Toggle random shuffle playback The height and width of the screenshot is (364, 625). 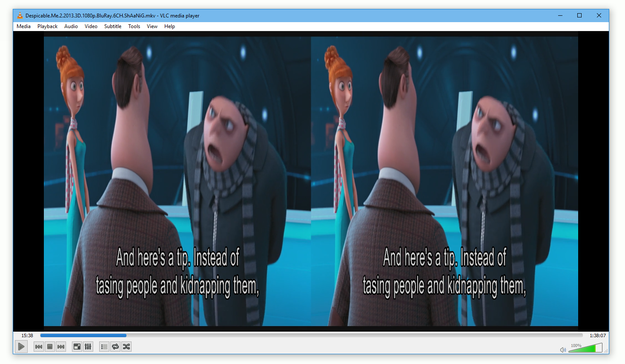click(126, 346)
